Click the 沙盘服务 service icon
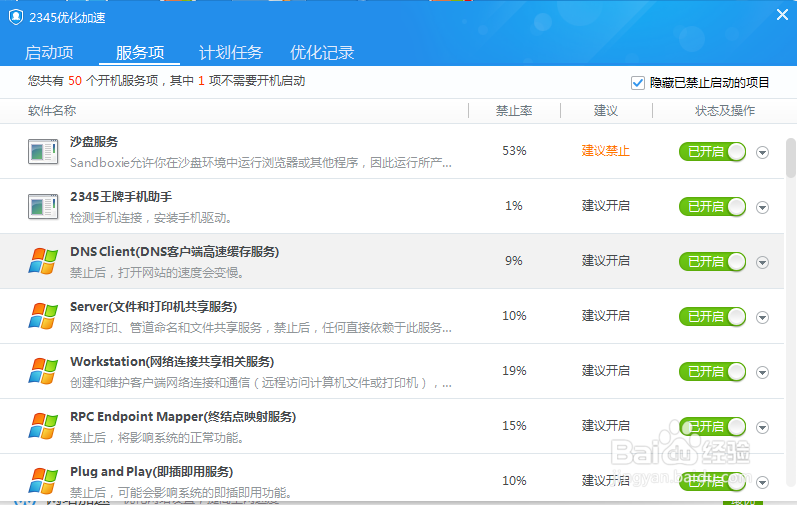The height and width of the screenshot is (505, 797). [x=43, y=151]
